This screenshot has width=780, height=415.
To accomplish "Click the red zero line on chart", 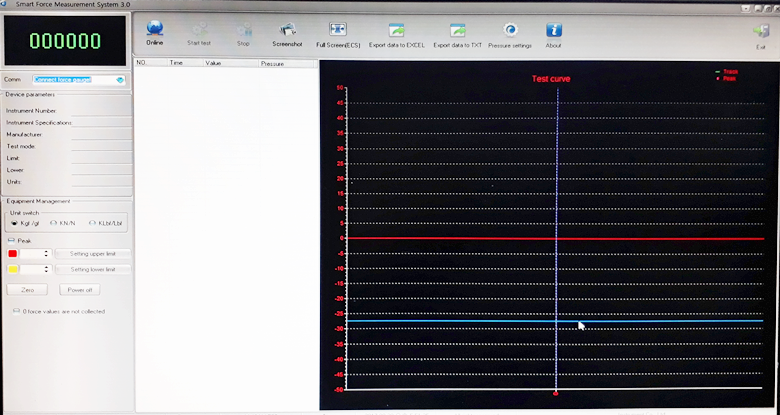I will (x=555, y=238).
